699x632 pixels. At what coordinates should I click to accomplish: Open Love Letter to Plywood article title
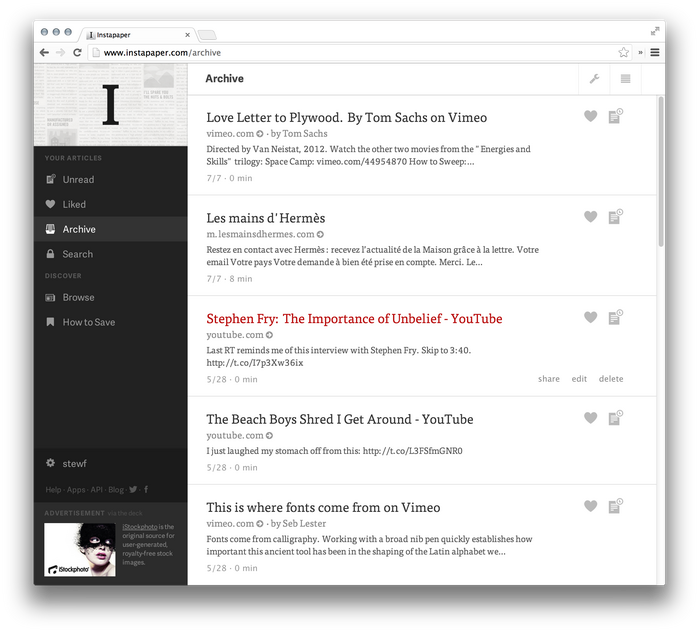(x=346, y=118)
